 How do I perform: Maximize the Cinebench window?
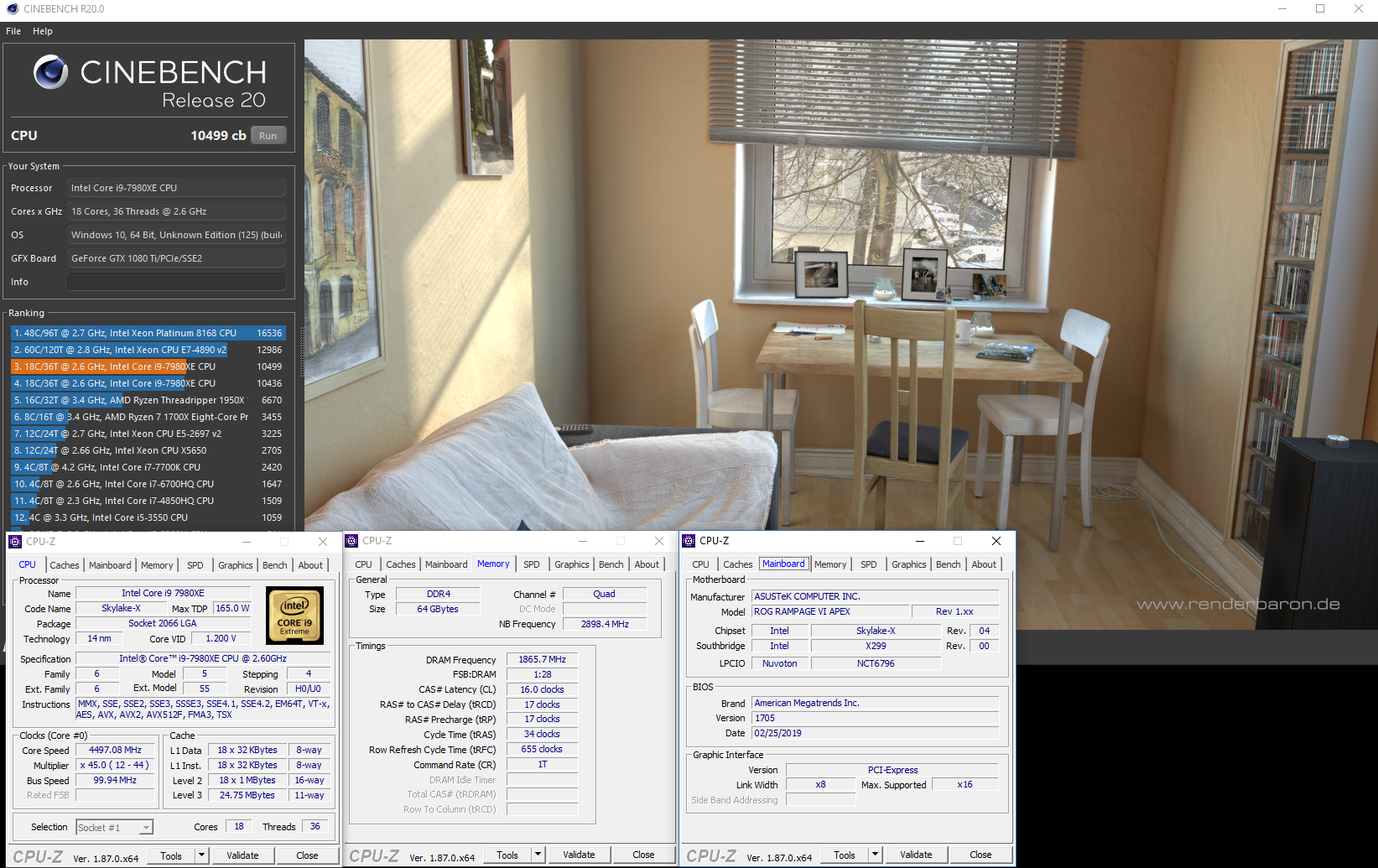(1320, 9)
